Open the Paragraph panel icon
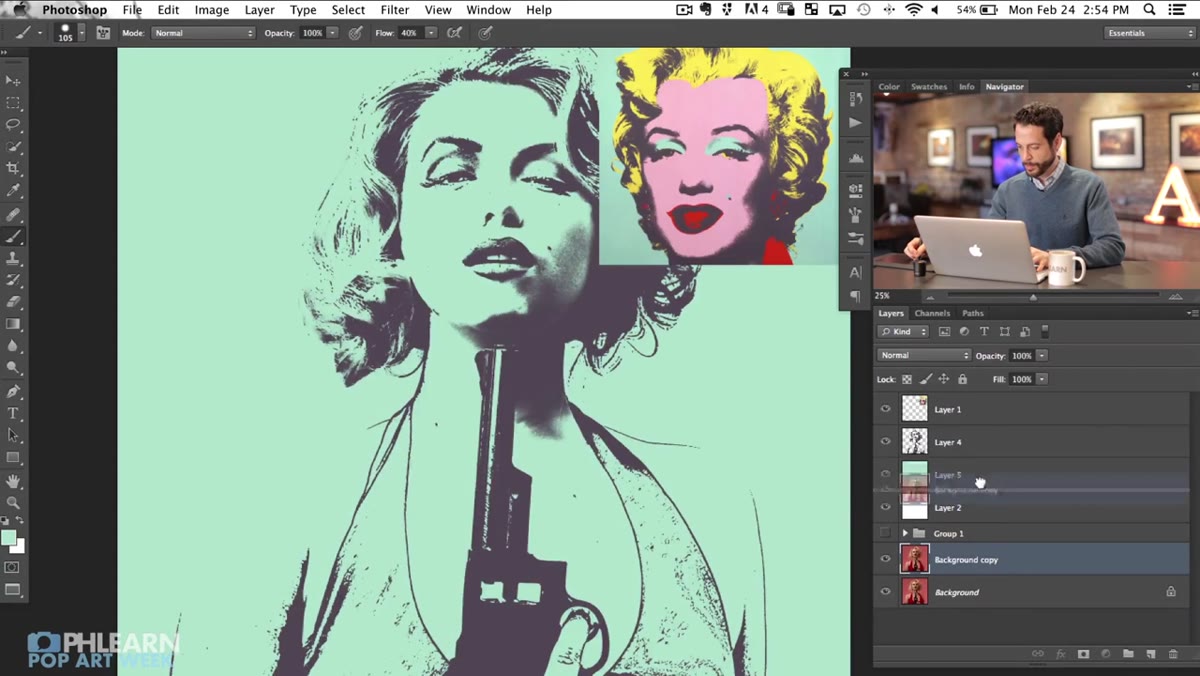The height and width of the screenshot is (676, 1200). (x=855, y=296)
